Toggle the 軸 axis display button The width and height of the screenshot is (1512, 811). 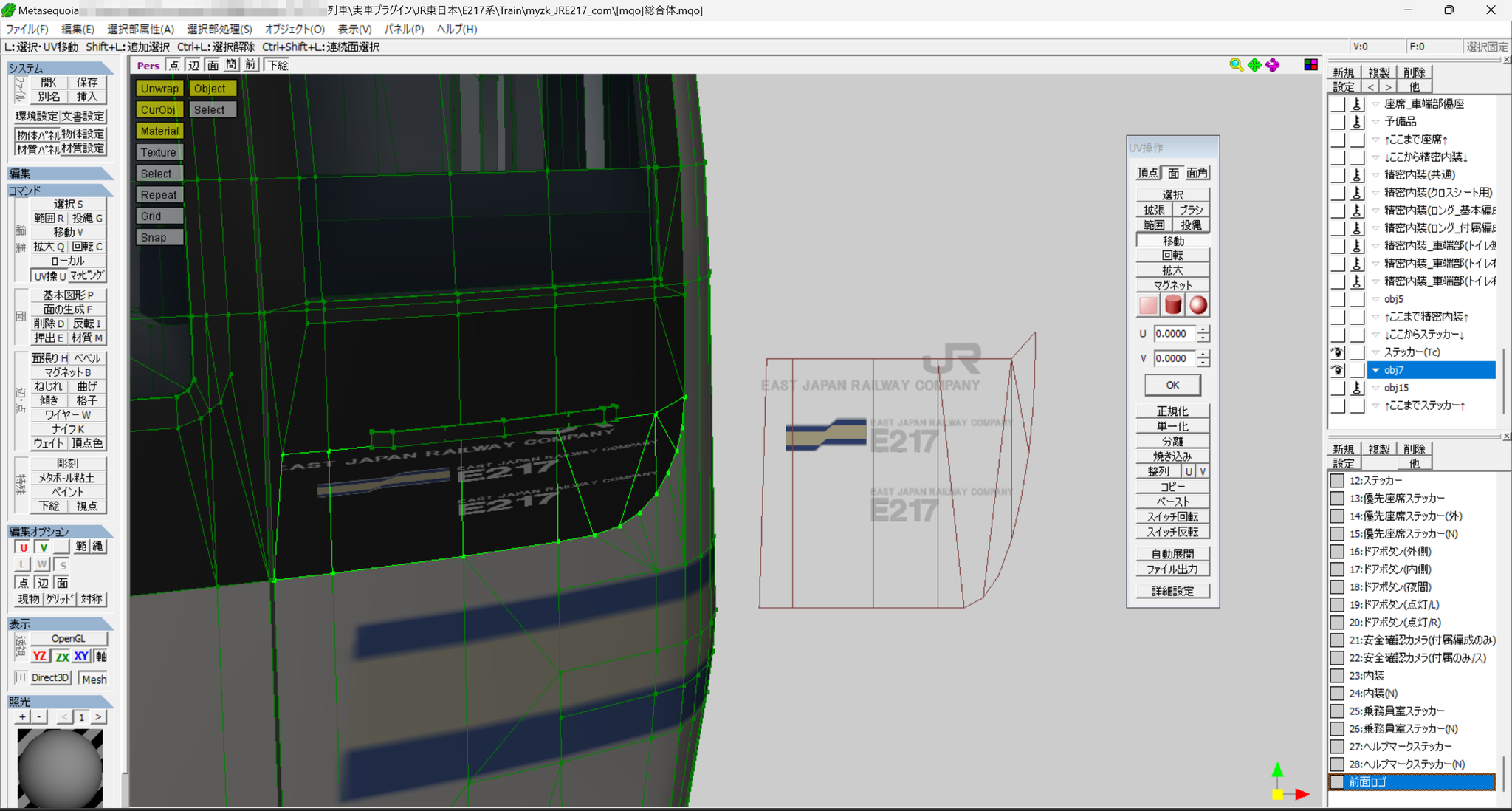[101, 656]
